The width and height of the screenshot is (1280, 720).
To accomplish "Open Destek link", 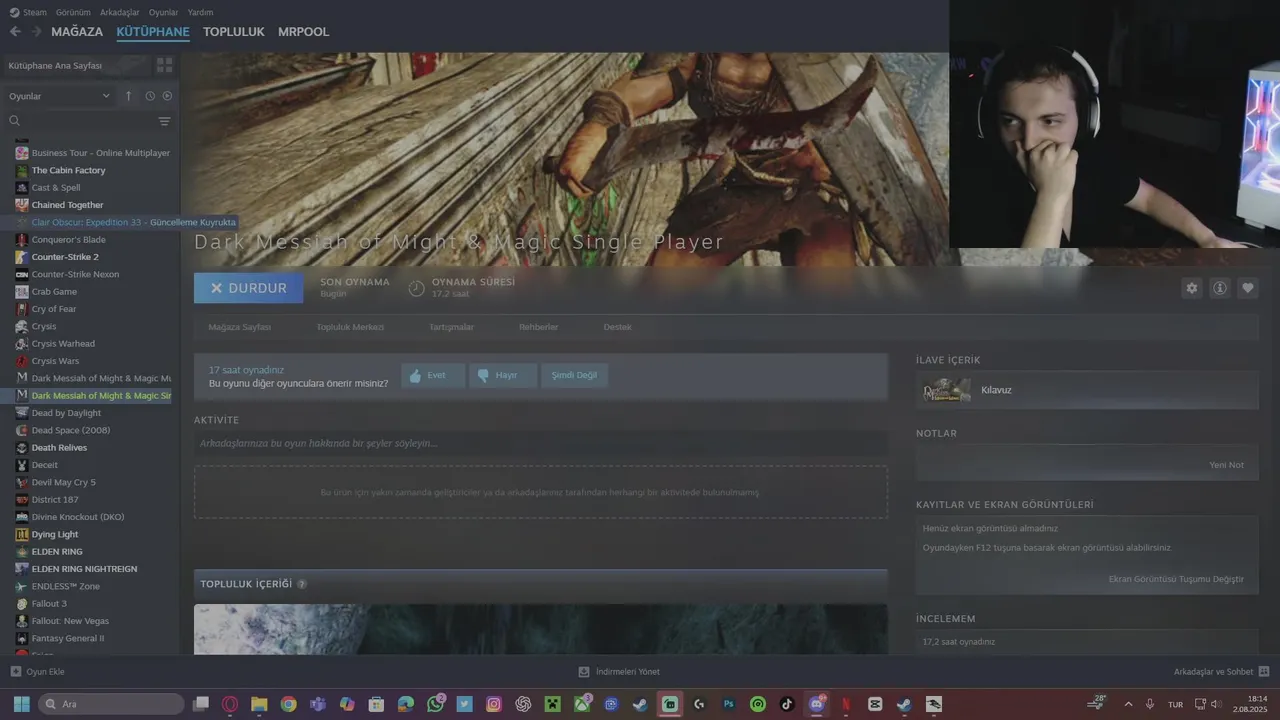I will tap(617, 327).
